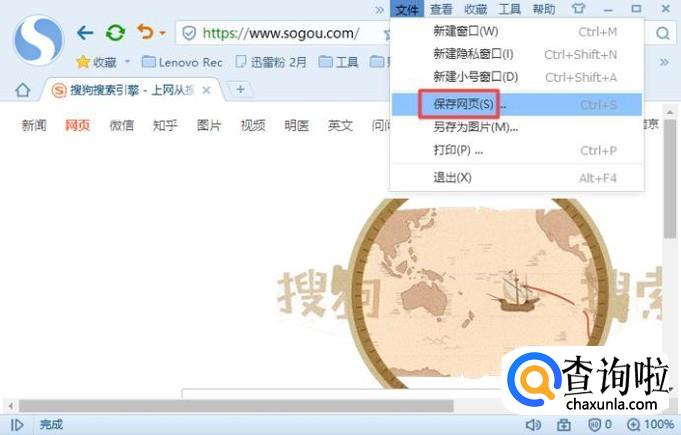Open the undo icon's dropdown arrow
Screen dimensions: 681x435
162,33
